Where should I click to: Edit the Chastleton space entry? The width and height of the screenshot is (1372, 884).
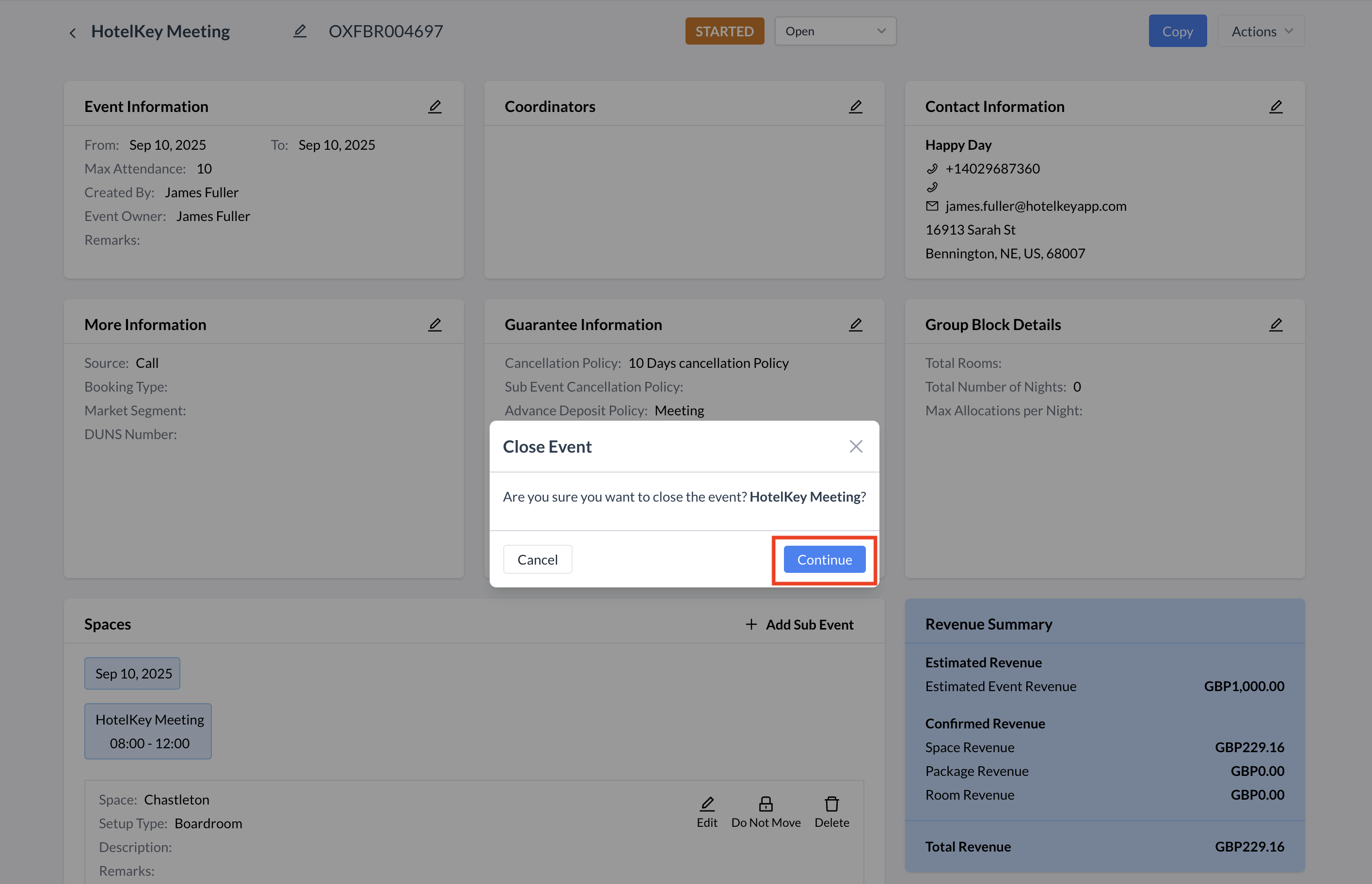(707, 811)
